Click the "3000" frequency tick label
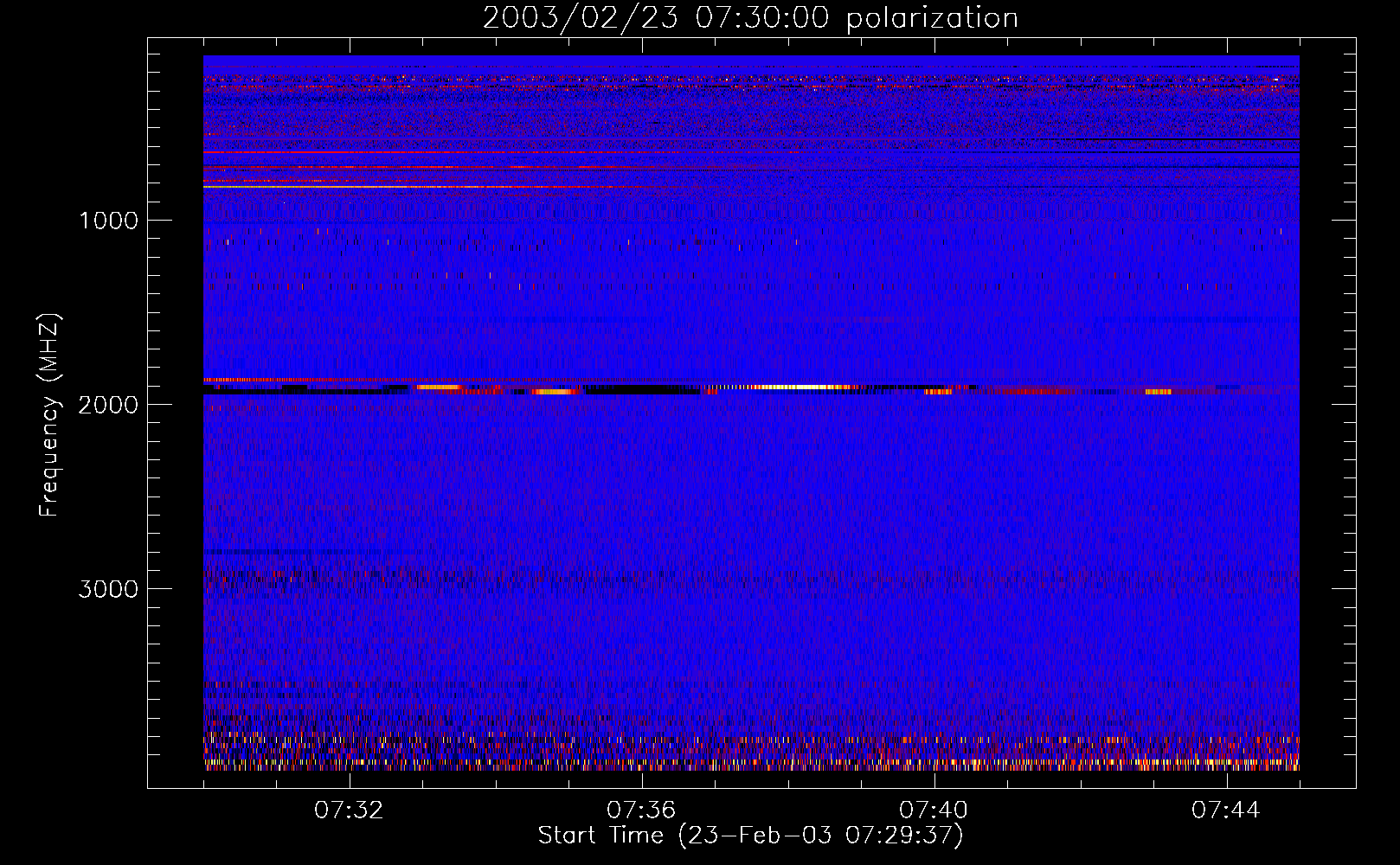This screenshot has height=865, width=1400. click(x=108, y=589)
